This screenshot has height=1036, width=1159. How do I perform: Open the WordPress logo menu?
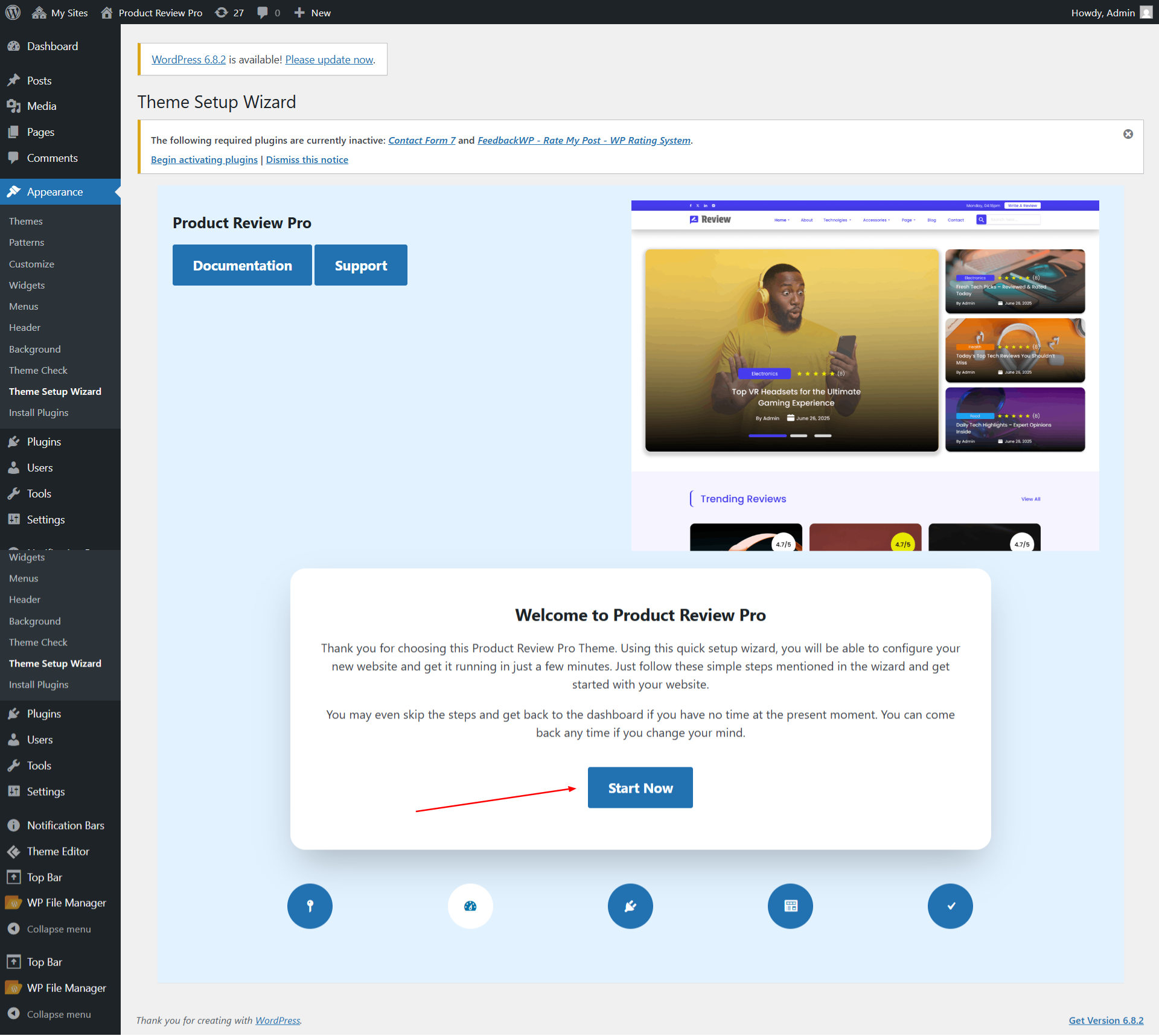coord(13,13)
